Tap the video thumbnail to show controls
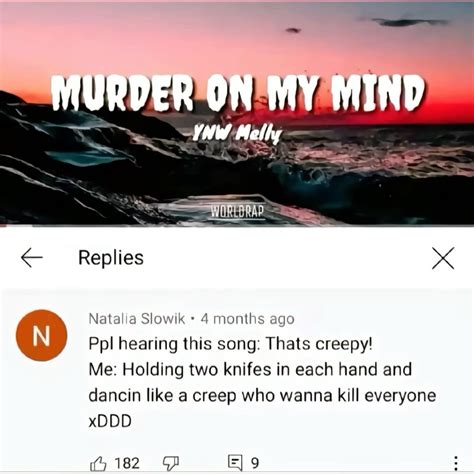This screenshot has width=474, height=474. click(x=237, y=113)
